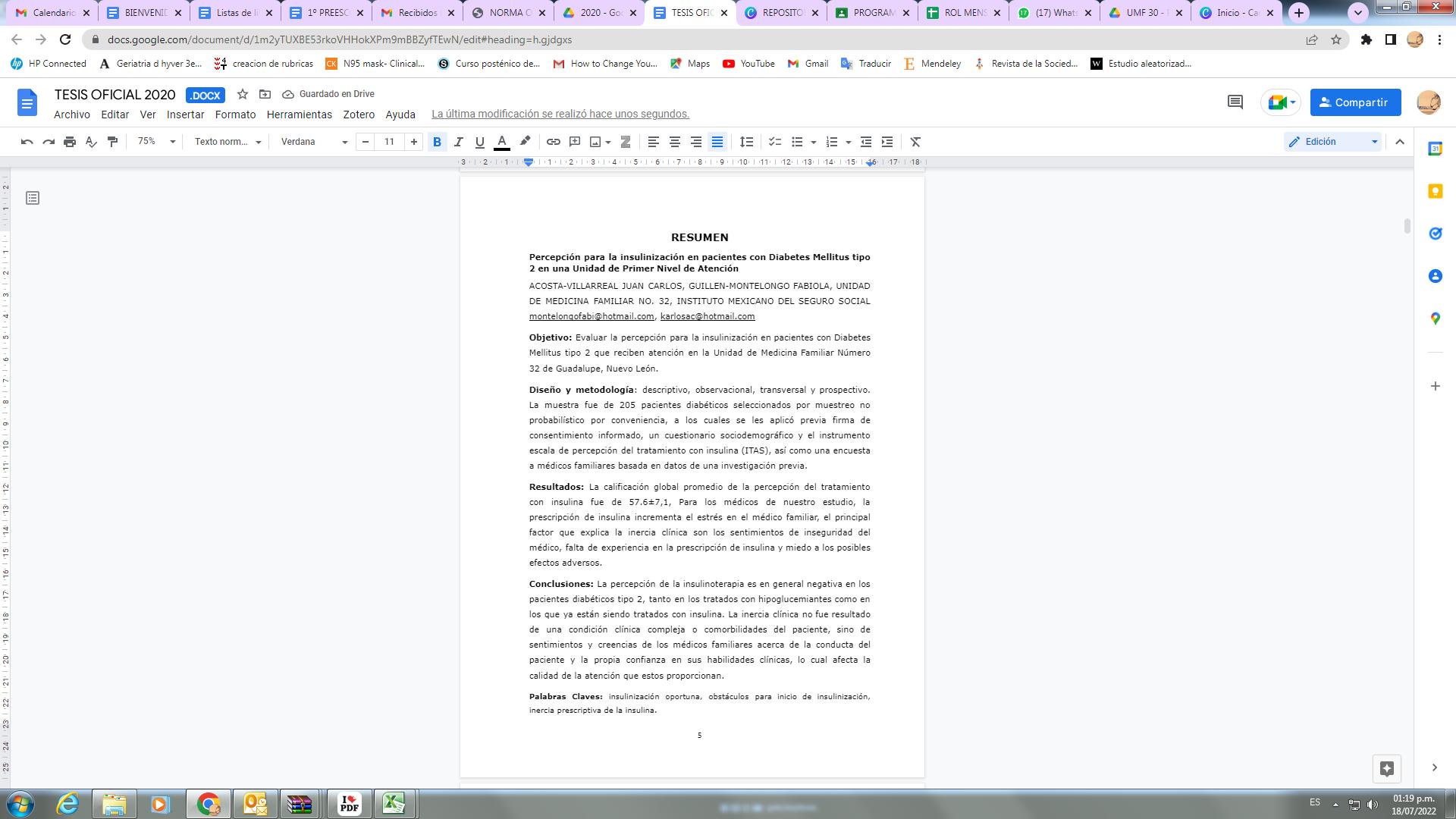The height and width of the screenshot is (819, 1456).
Task: Increase paragraph indent
Action: pos(887,142)
